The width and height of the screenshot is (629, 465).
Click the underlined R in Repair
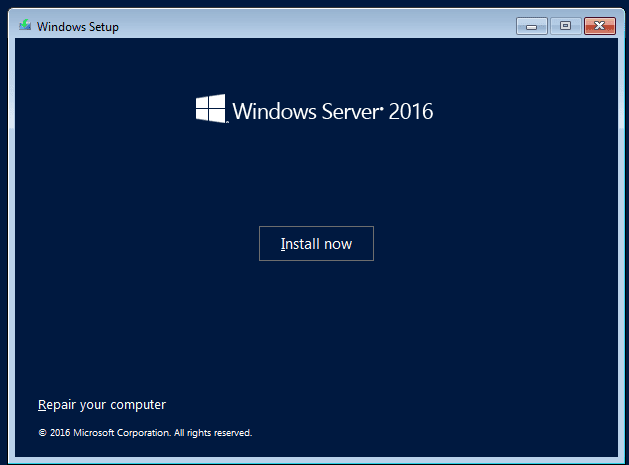(x=42, y=405)
